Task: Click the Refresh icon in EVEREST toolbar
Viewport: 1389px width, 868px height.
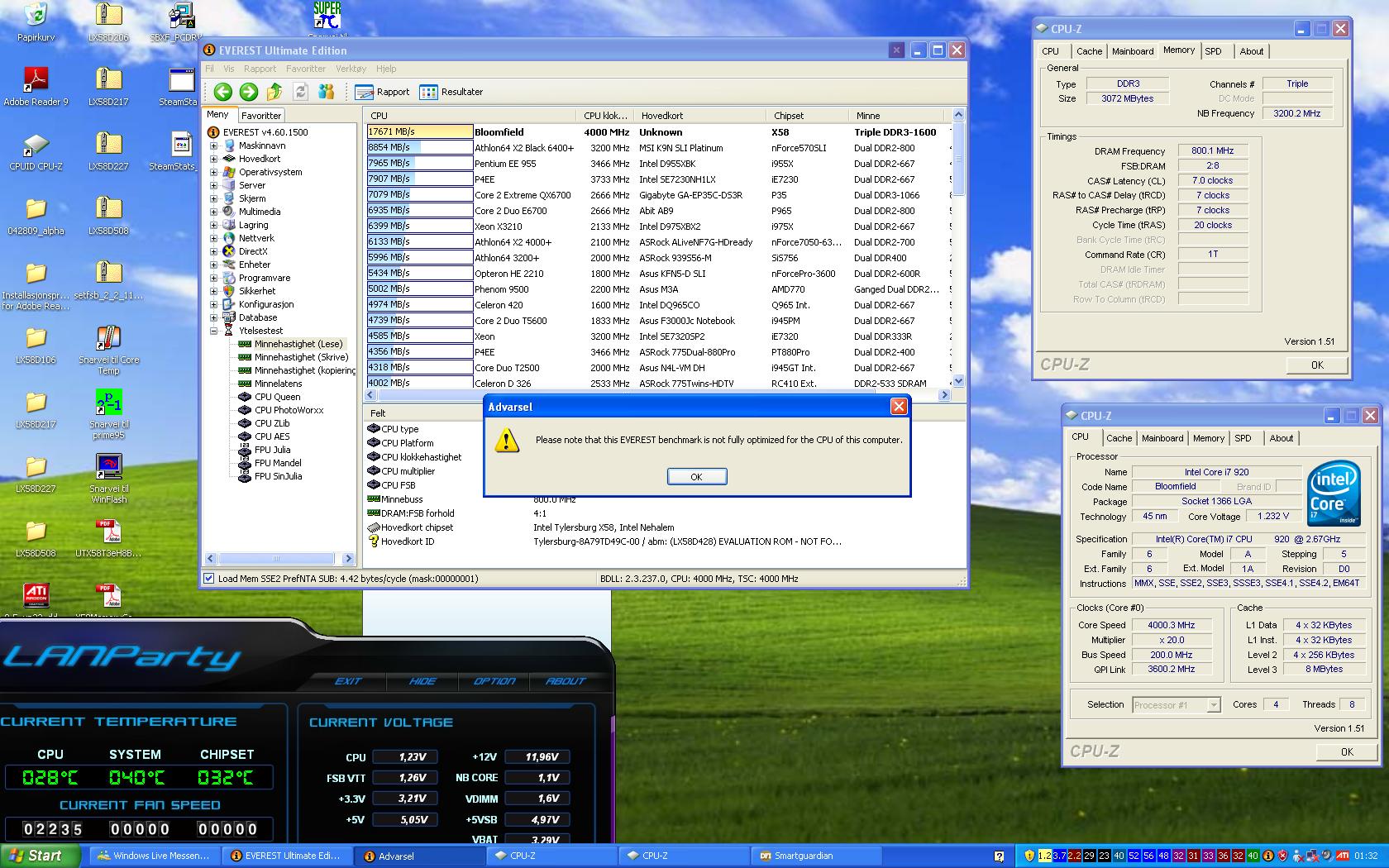Action: tap(300, 92)
